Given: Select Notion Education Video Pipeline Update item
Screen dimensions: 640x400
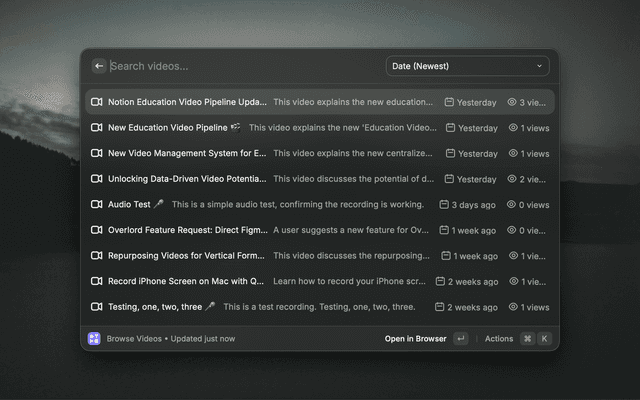Looking at the screenshot, I should click(x=187, y=102).
